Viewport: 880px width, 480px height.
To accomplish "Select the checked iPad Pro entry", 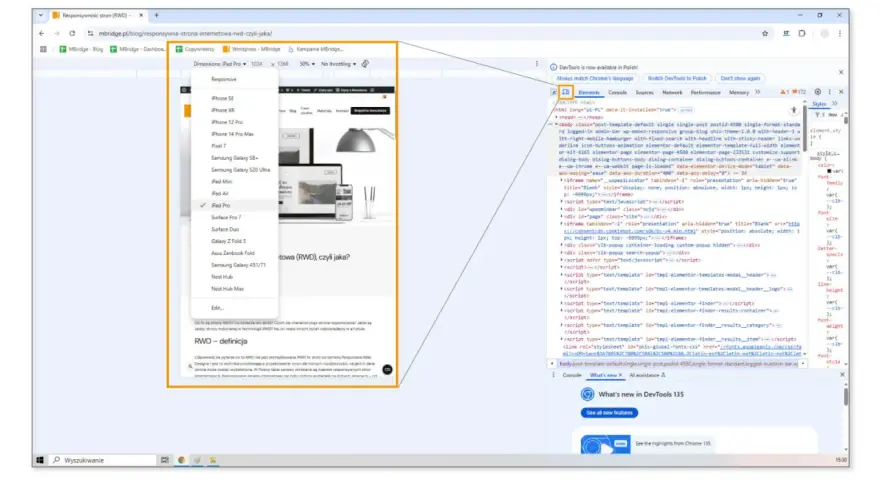I will click(235, 205).
